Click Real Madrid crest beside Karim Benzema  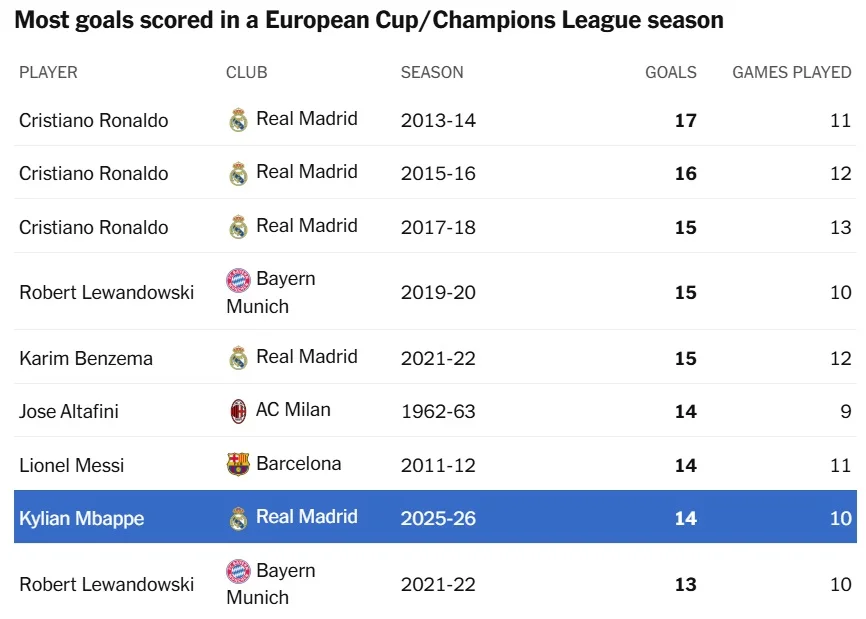pos(238,358)
